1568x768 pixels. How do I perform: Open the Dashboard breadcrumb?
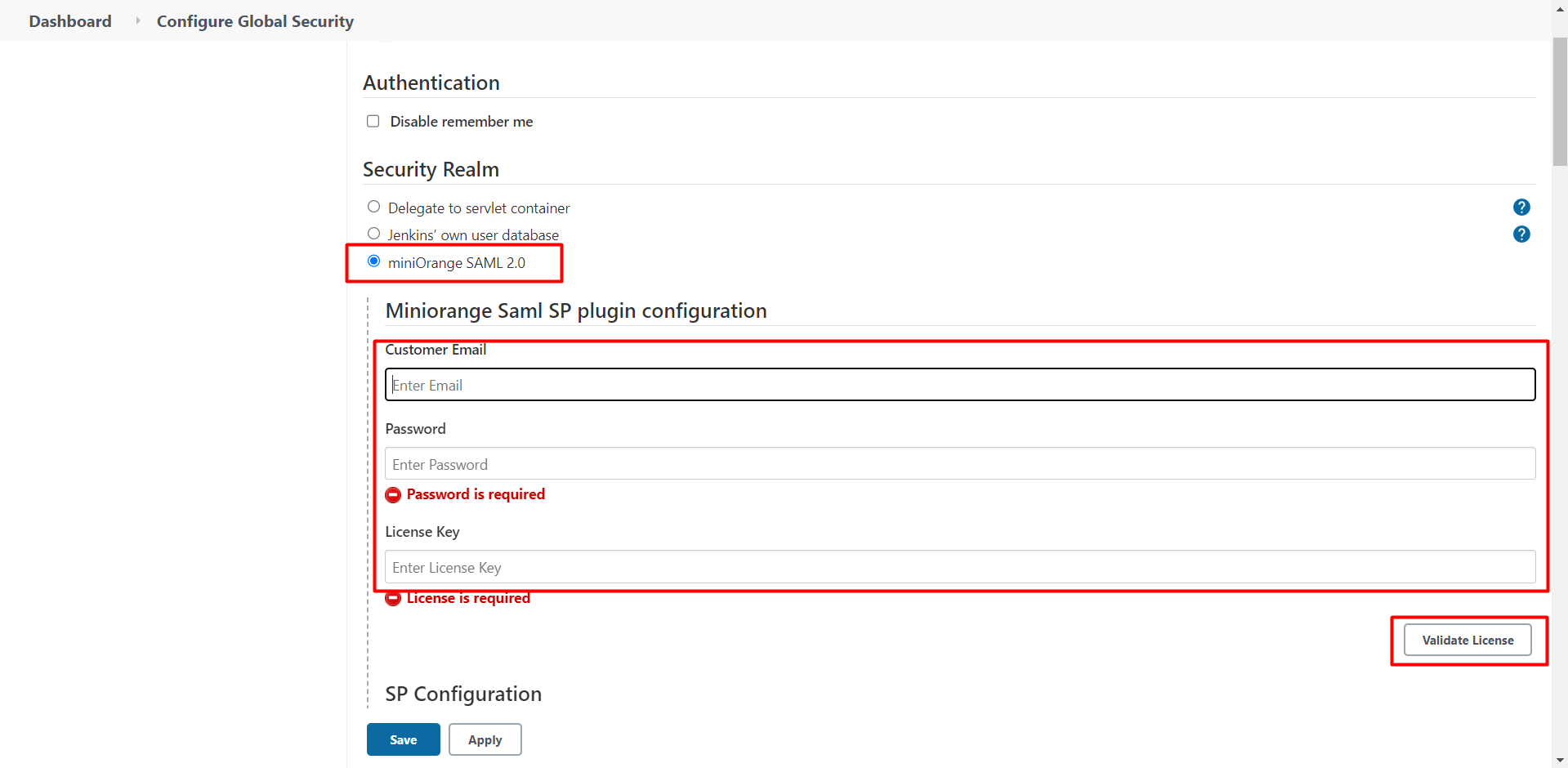[x=69, y=21]
